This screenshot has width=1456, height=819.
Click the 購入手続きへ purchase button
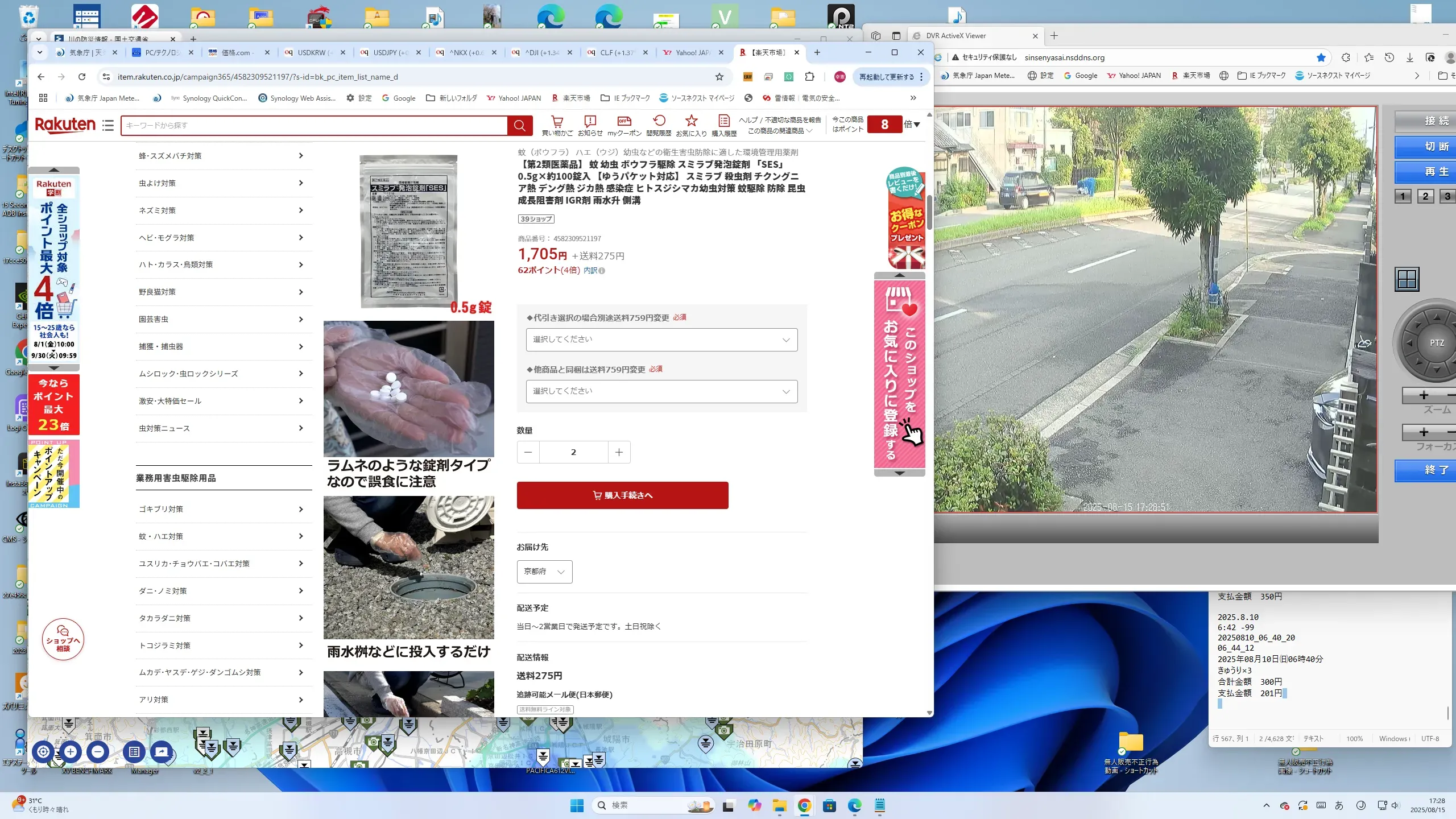(622, 495)
